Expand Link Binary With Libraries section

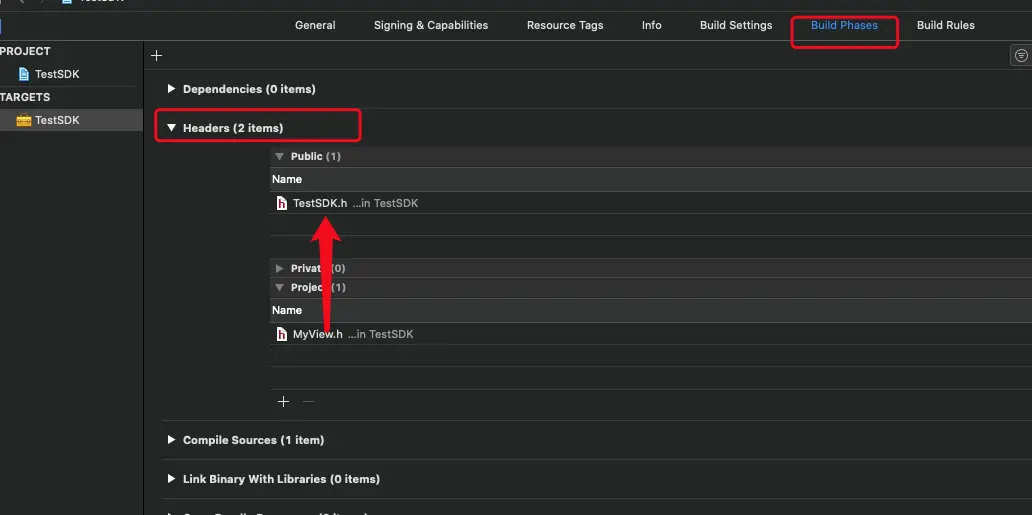point(171,479)
